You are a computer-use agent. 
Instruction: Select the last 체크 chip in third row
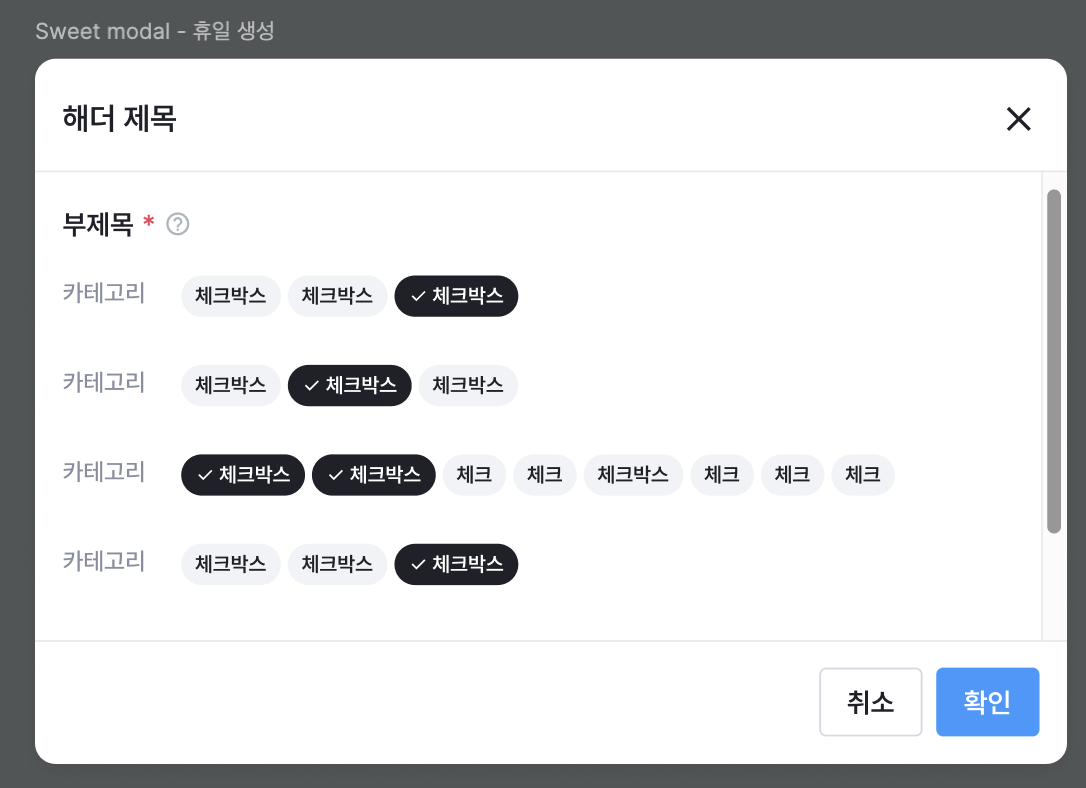point(862,475)
